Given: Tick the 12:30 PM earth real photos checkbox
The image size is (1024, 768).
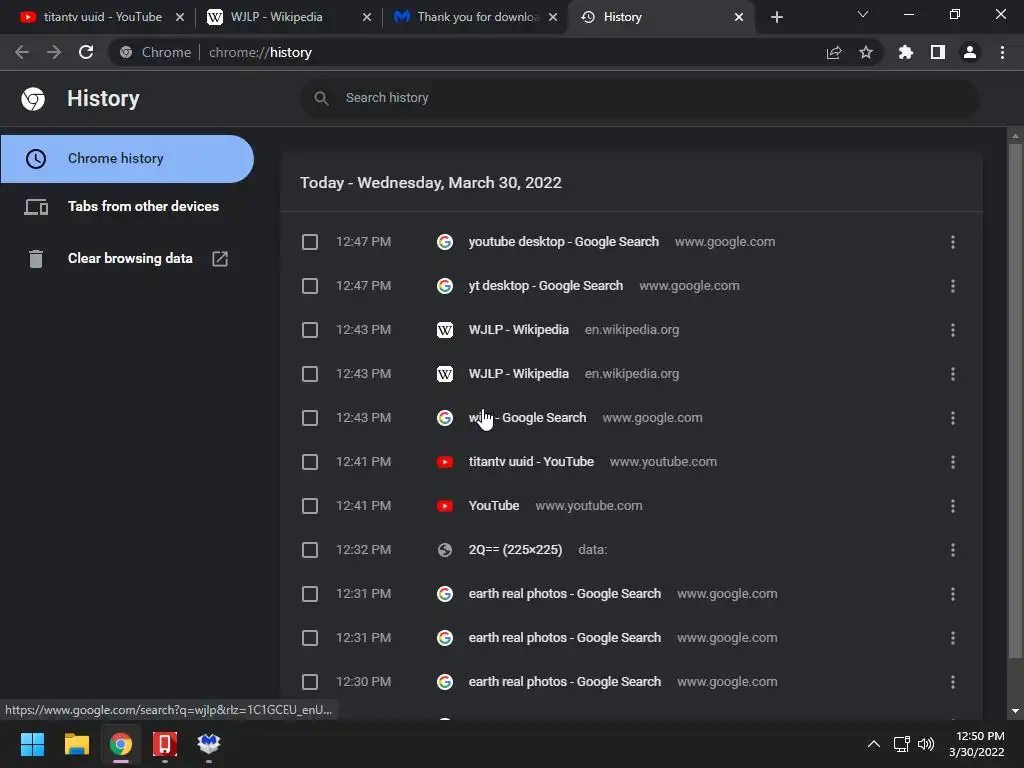Looking at the screenshot, I should pyautogui.click(x=310, y=682).
